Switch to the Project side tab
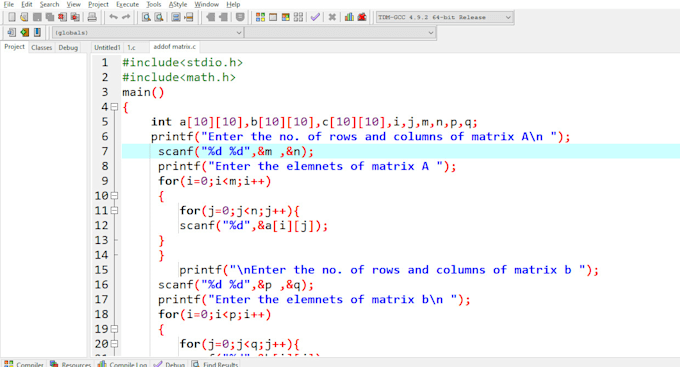 click(14, 47)
